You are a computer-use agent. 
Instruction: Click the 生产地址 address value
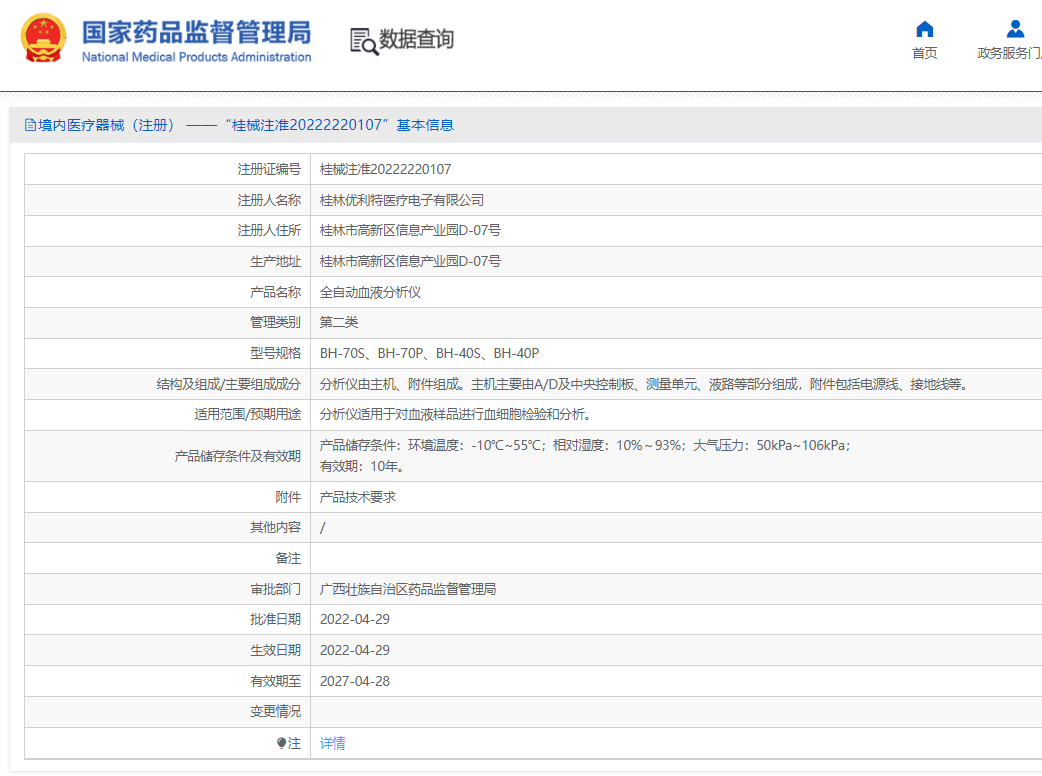(410, 261)
